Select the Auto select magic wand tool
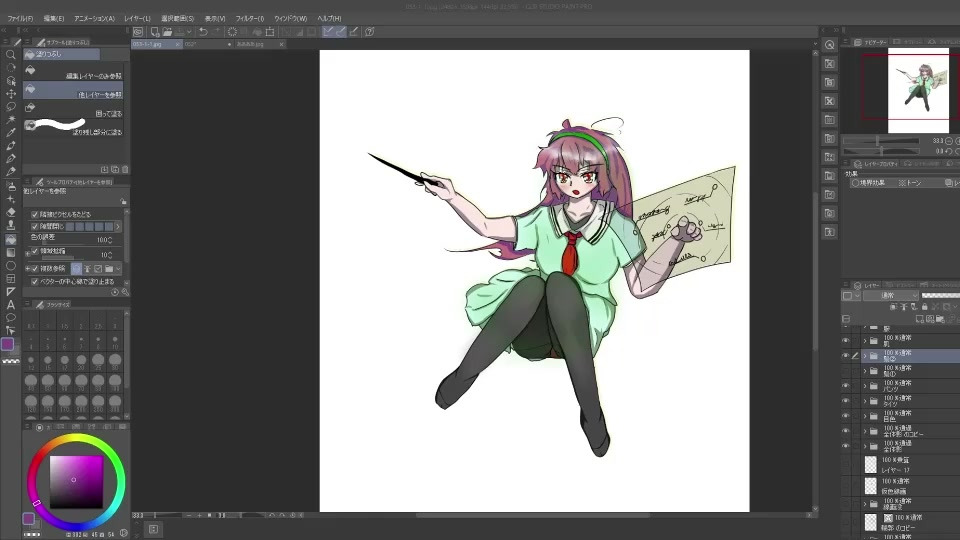This screenshot has width=960, height=540. pyautogui.click(x=10, y=119)
